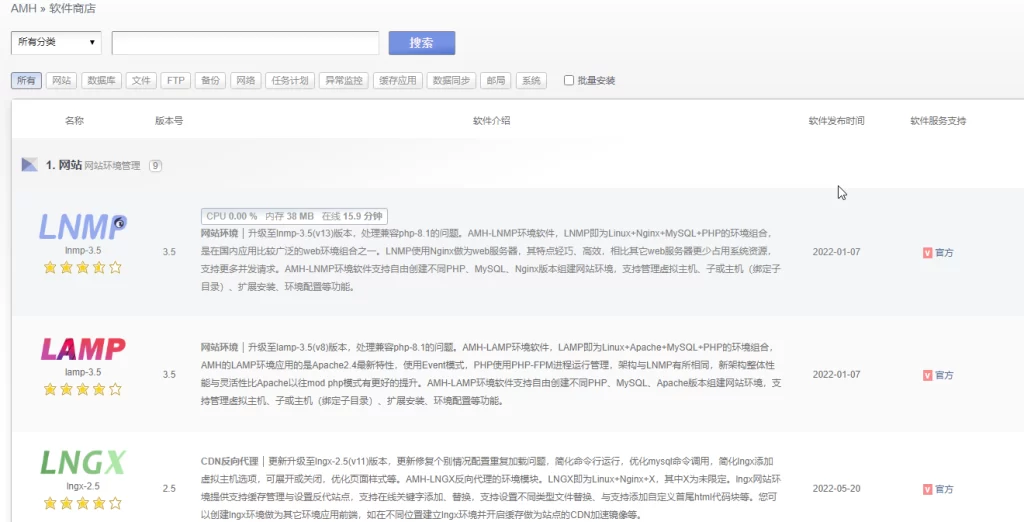The image size is (1024, 522).
Task: Open the AMH breadcrumb link
Action: pos(24,8)
